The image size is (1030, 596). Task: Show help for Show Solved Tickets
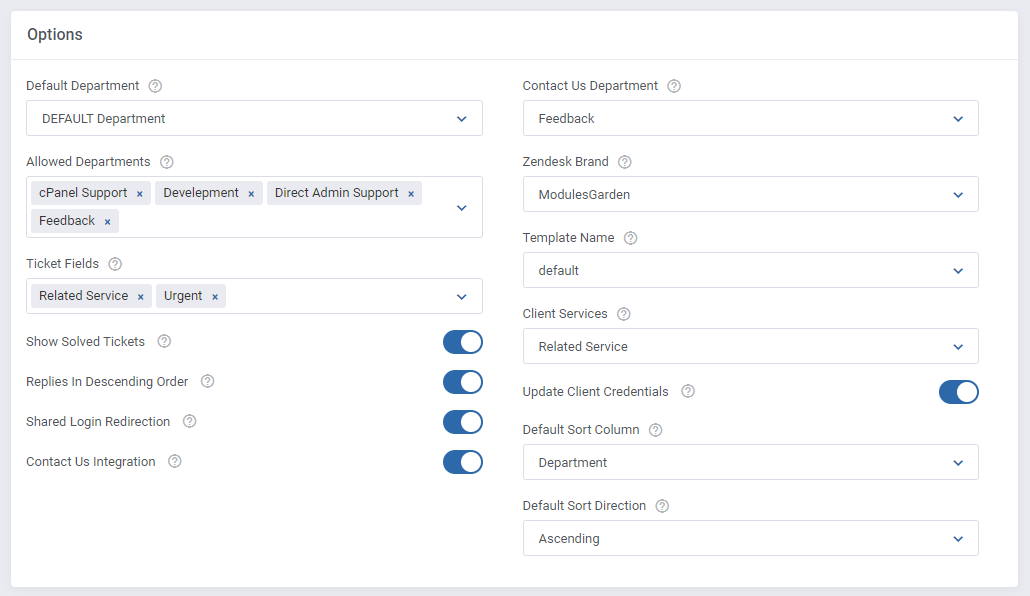click(164, 341)
